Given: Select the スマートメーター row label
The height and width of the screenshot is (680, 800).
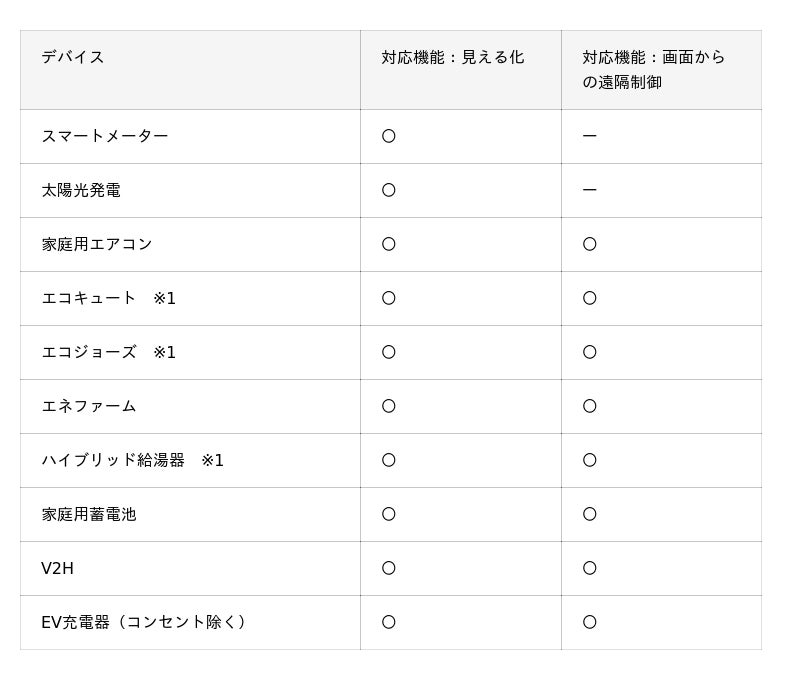Looking at the screenshot, I should pyautogui.click(x=105, y=136).
